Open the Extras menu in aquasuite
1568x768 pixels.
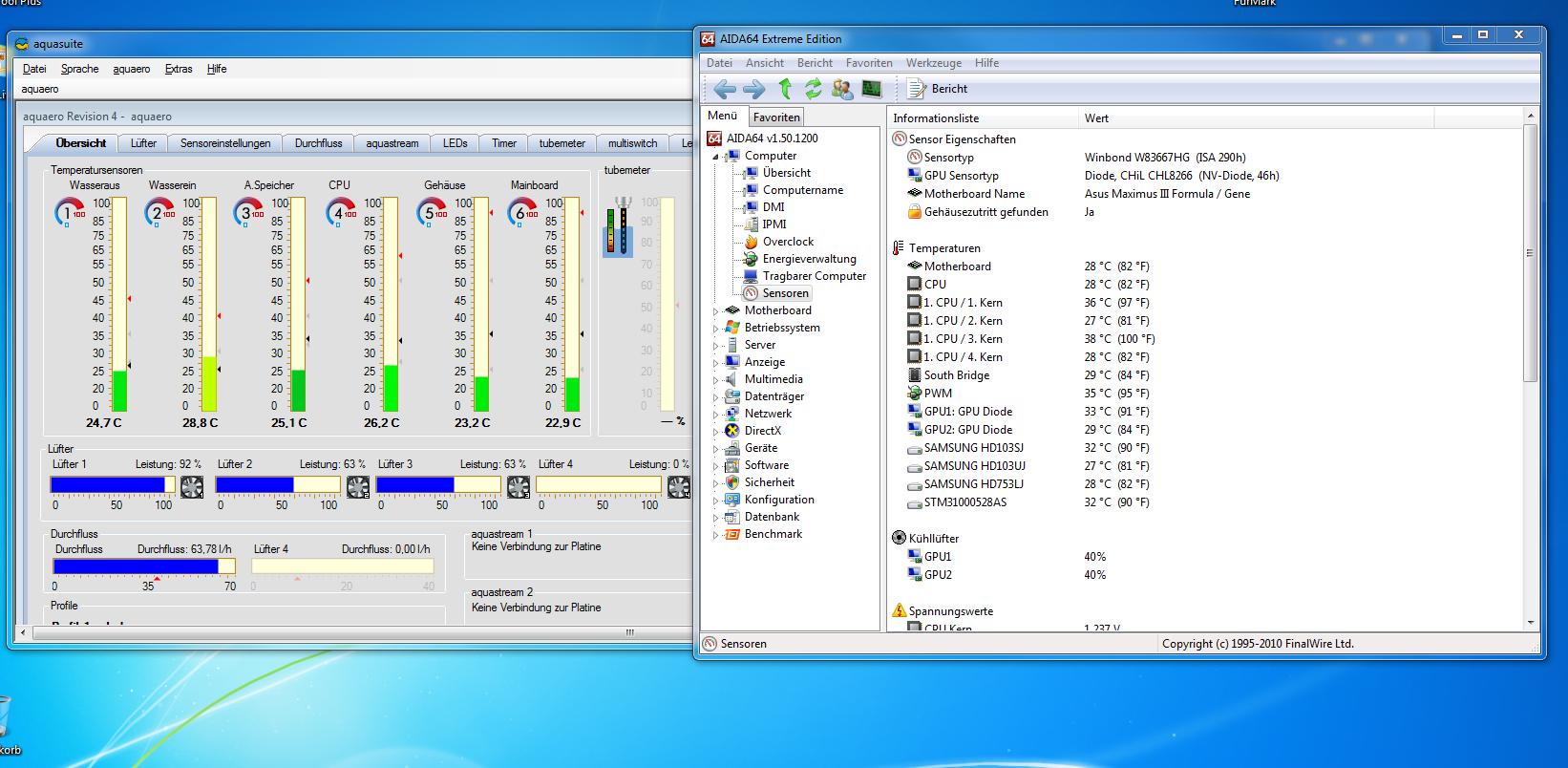179,69
